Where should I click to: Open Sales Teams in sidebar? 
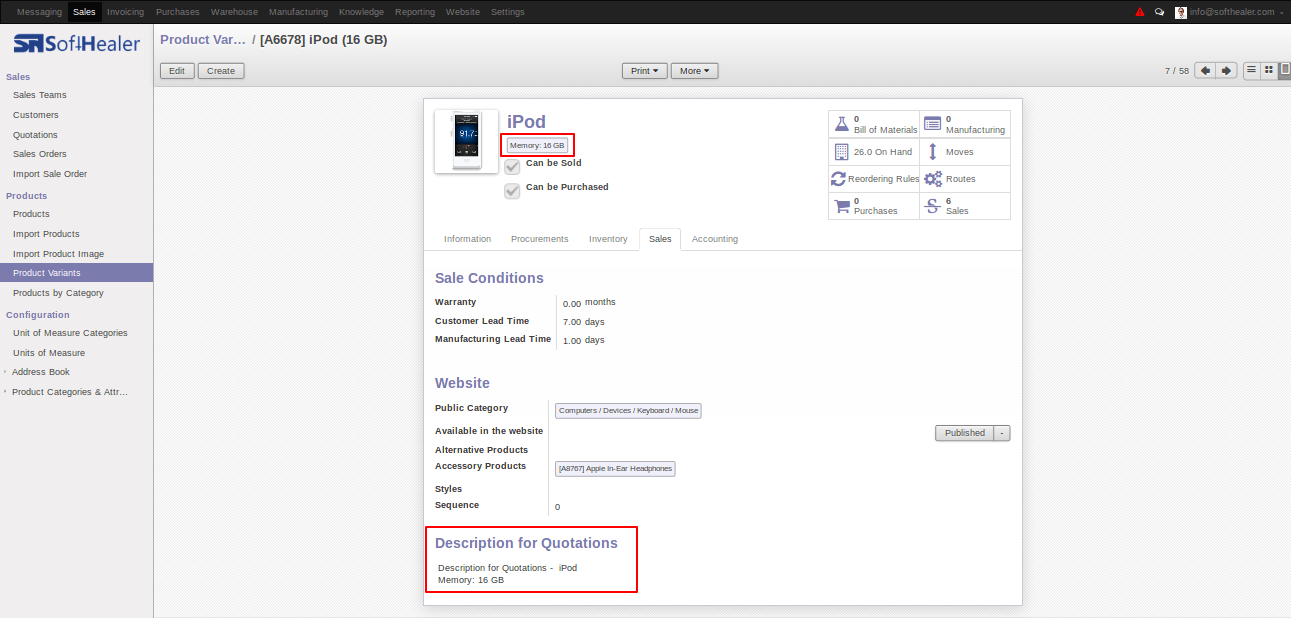[40, 95]
